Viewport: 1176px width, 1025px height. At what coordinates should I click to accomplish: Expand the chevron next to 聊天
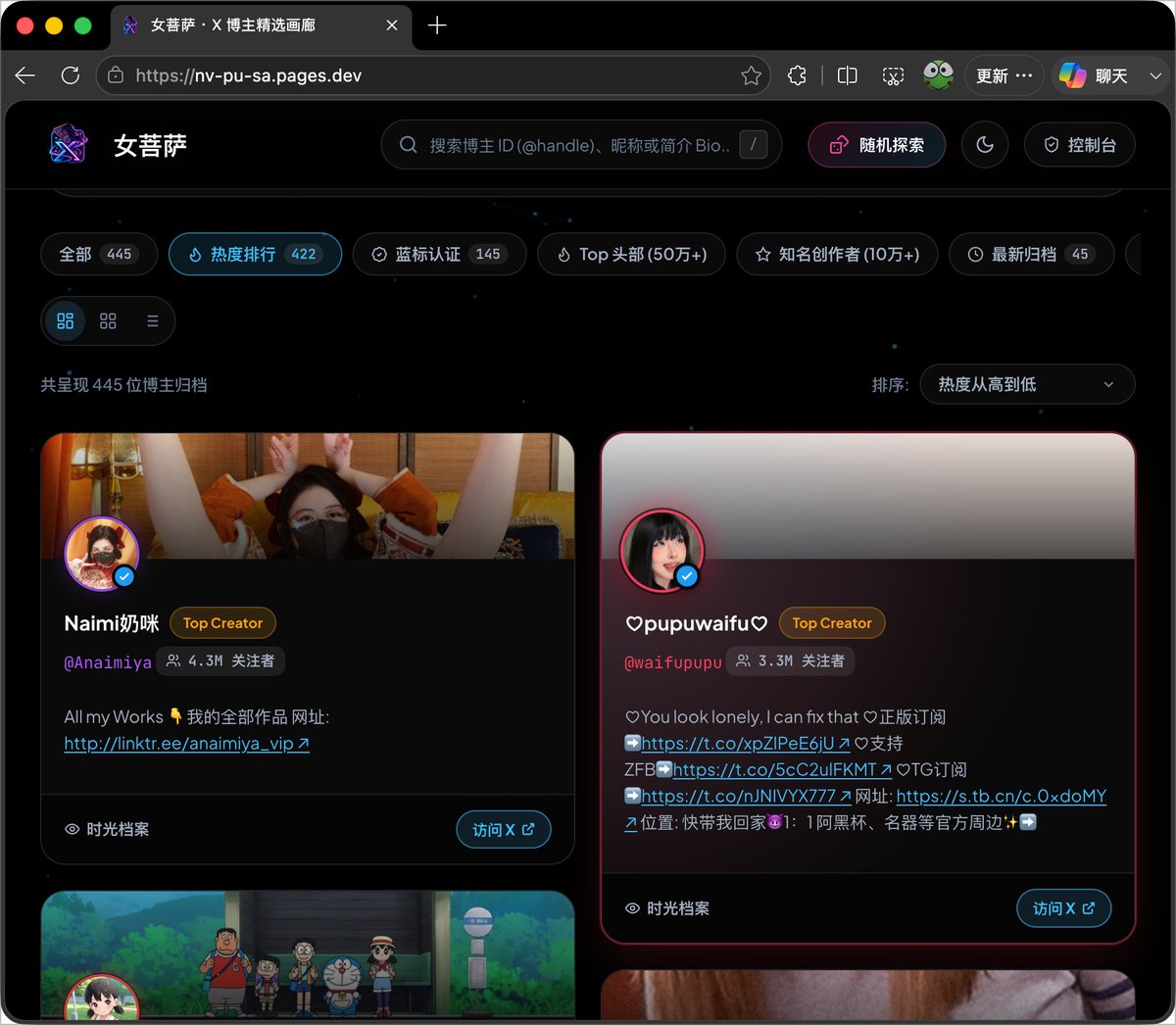pos(1155,75)
